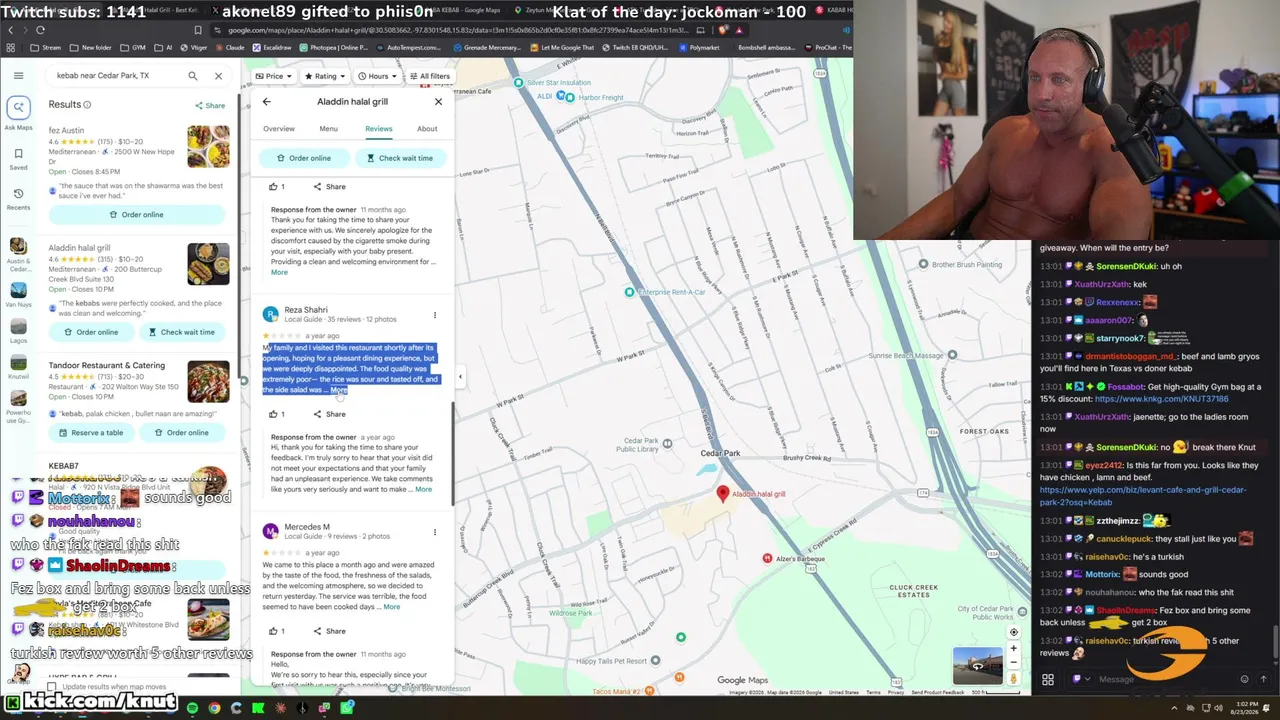The width and height of the screenshot is (1280, 720).
Task: Collapse the side panel arrow
Action: (460, 377)
